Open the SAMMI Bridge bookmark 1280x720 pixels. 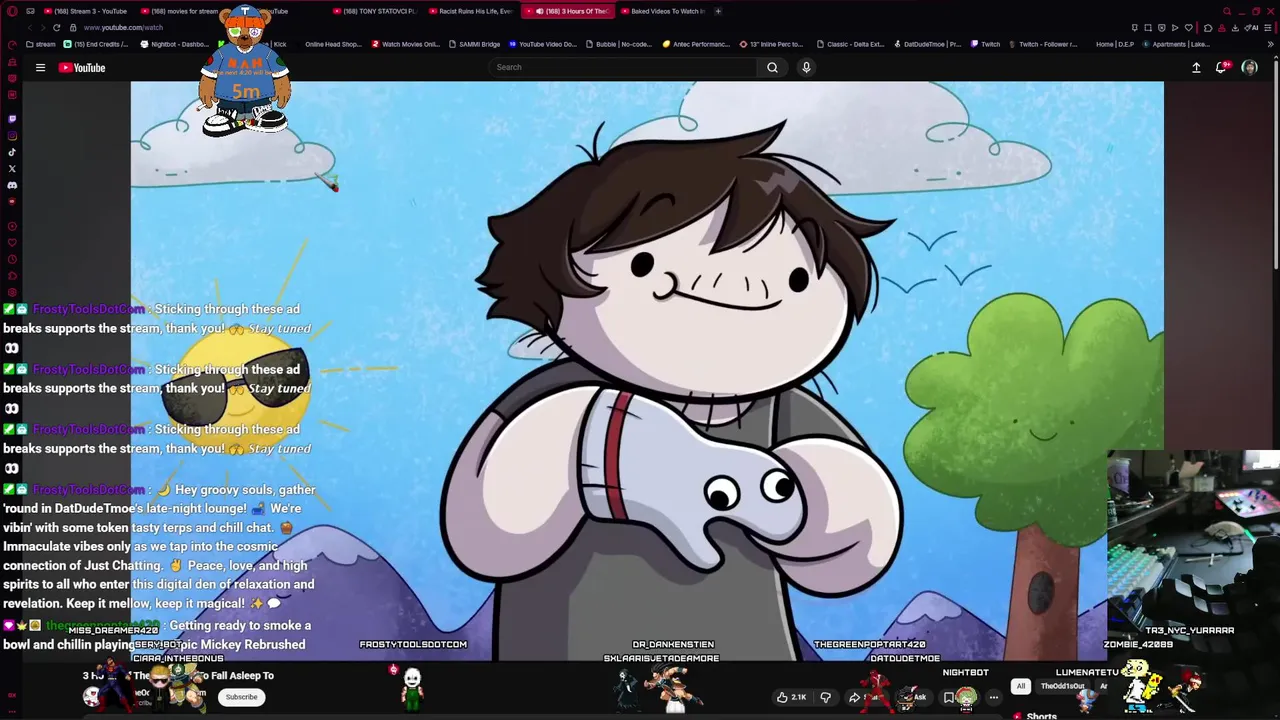(x=475, y=44)
